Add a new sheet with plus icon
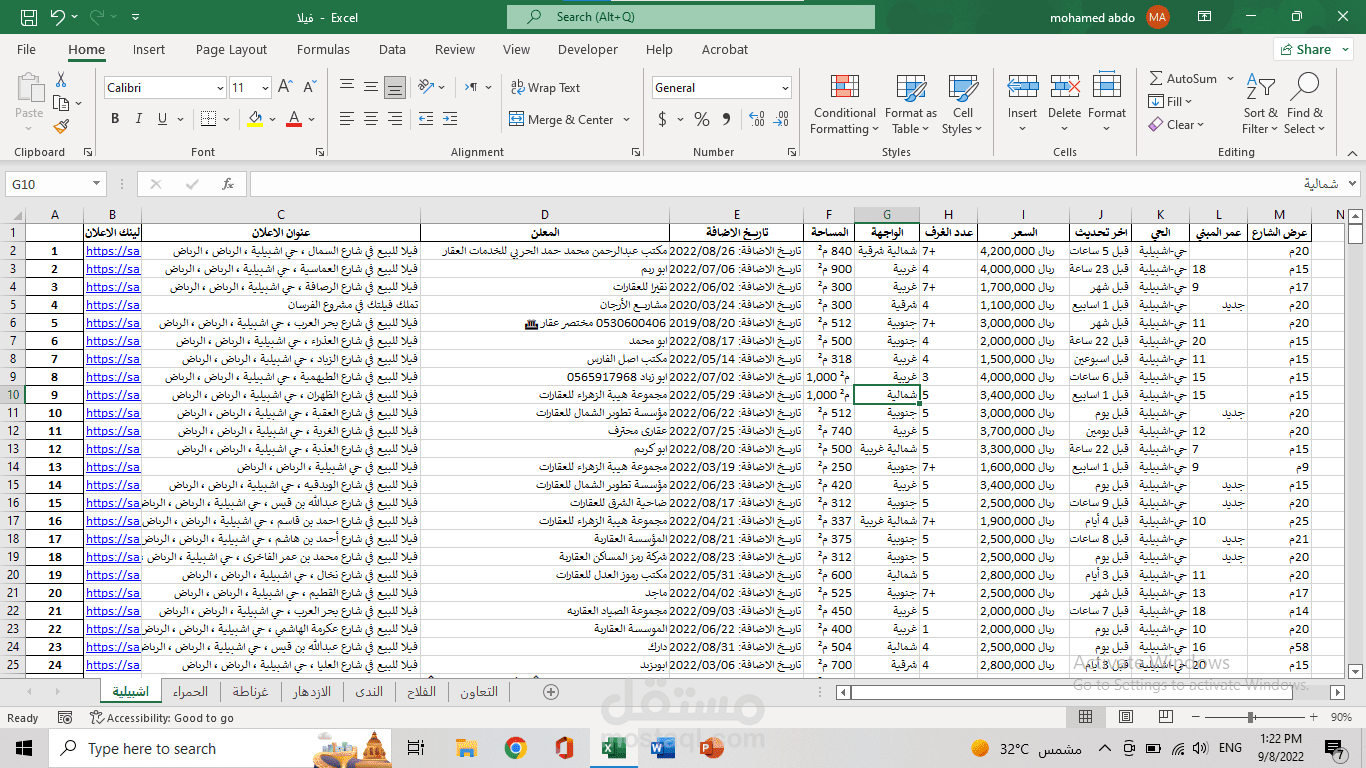The height and width of the screenshot is (768, 1366). [550, 692]
